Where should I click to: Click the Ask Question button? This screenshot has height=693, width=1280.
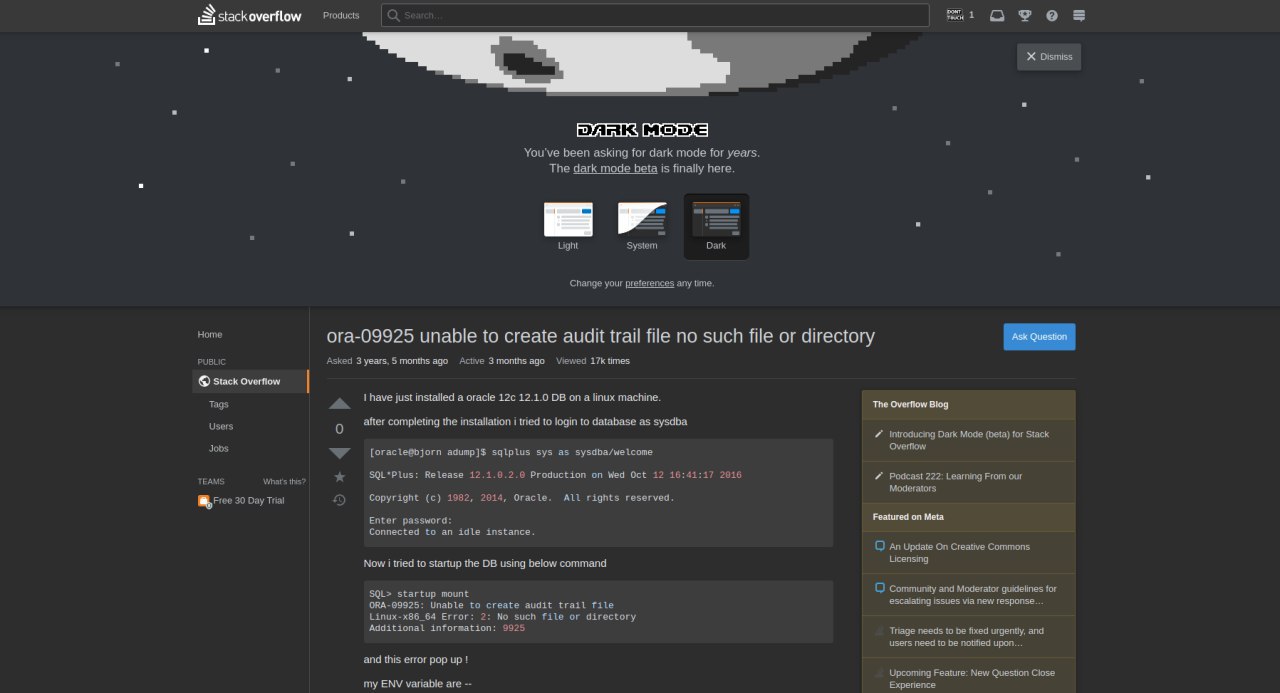pyautogui.click(x=1039, y=337)
